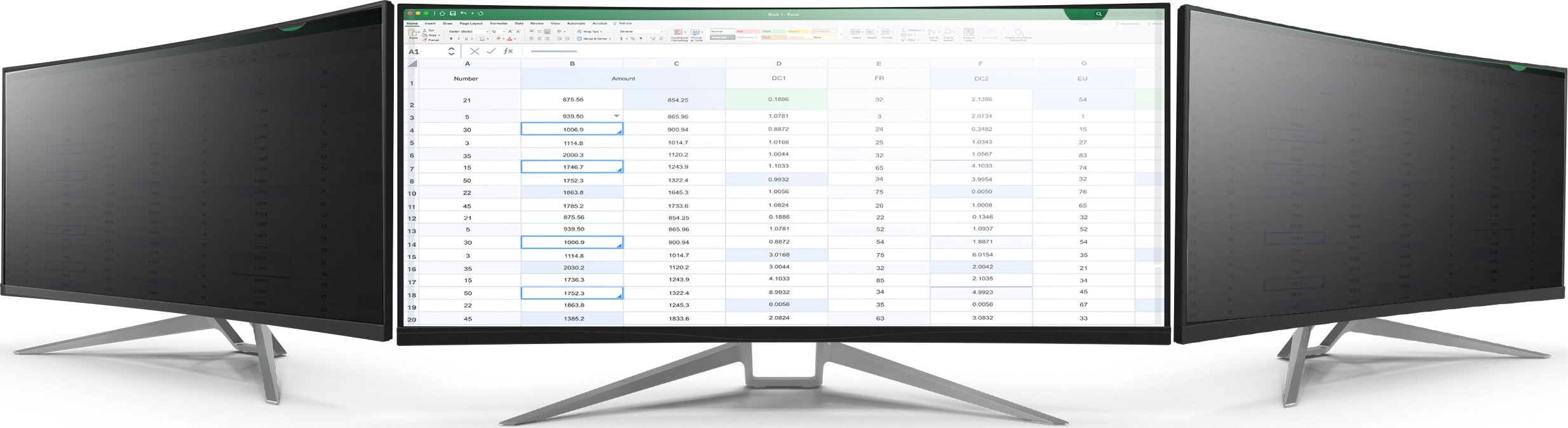The width and height of the screenshot is (1568, 428).
Task: Toggle Bold formatting
Action: point(450,39)
